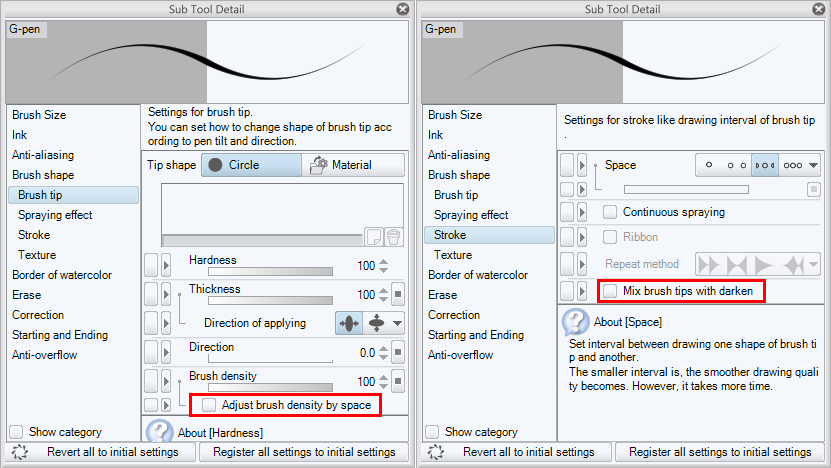Open Direction of applying dropdown arrow
The height and width of the screenshot is (468, 831).
[398, 323]
